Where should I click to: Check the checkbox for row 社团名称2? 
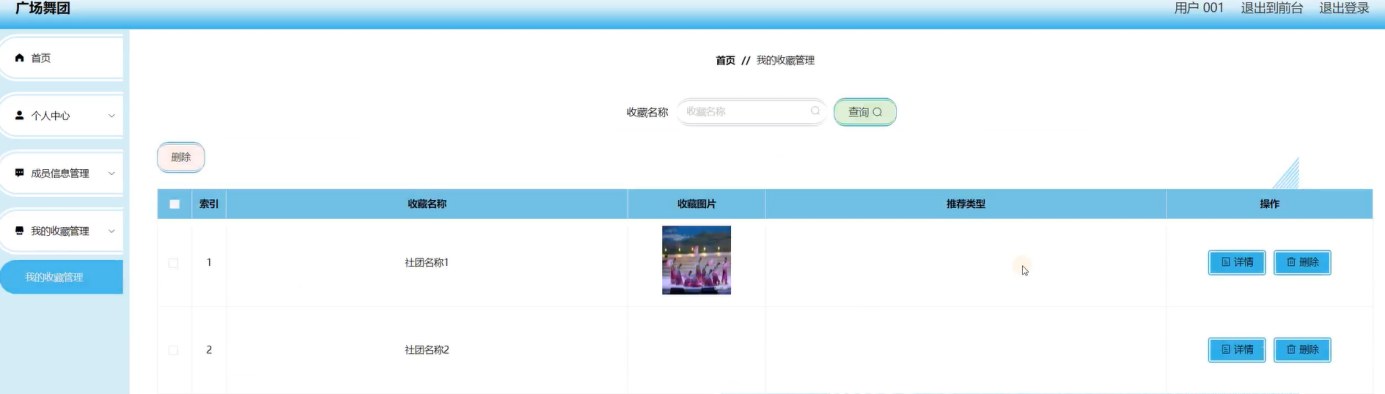(x=174, y=350)
